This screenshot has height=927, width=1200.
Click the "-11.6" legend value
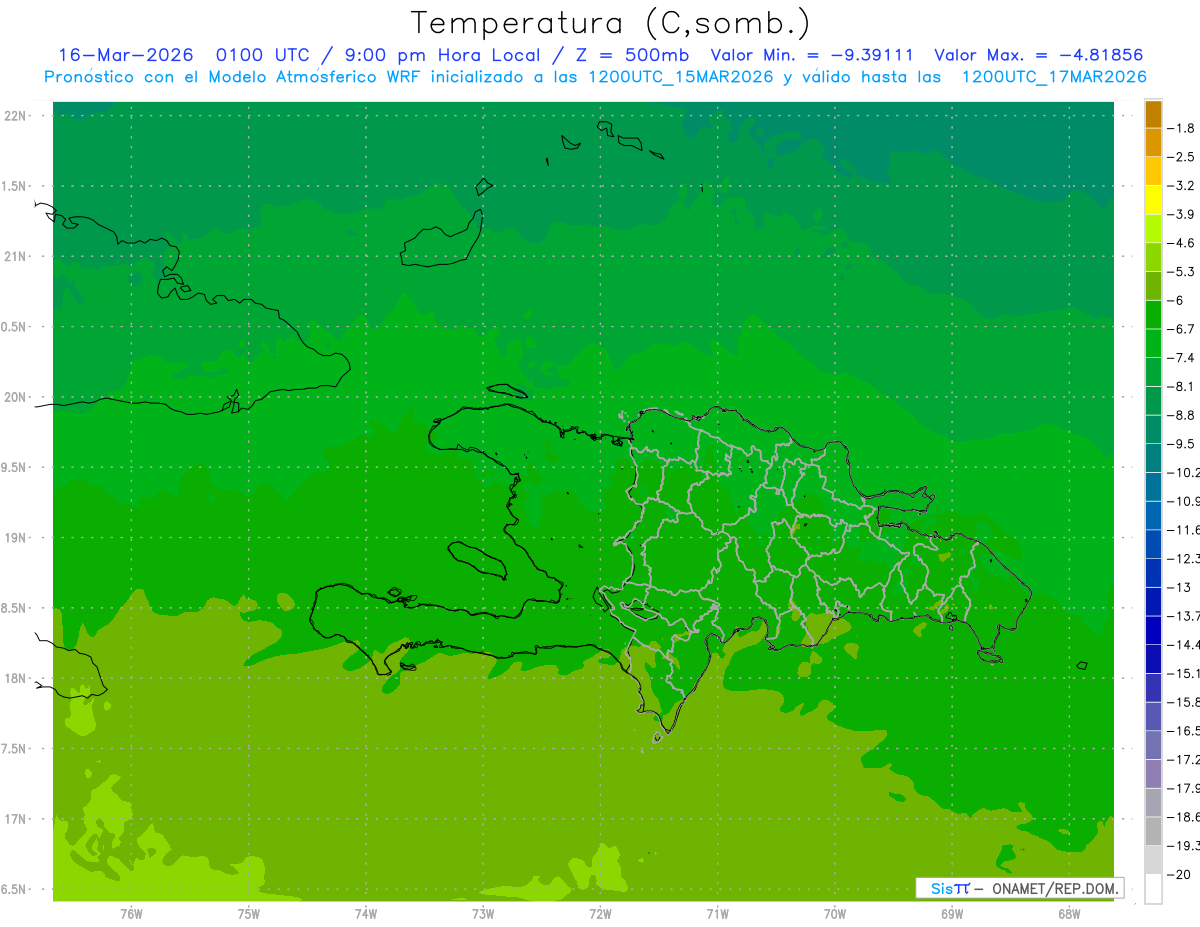[1183, 530]
